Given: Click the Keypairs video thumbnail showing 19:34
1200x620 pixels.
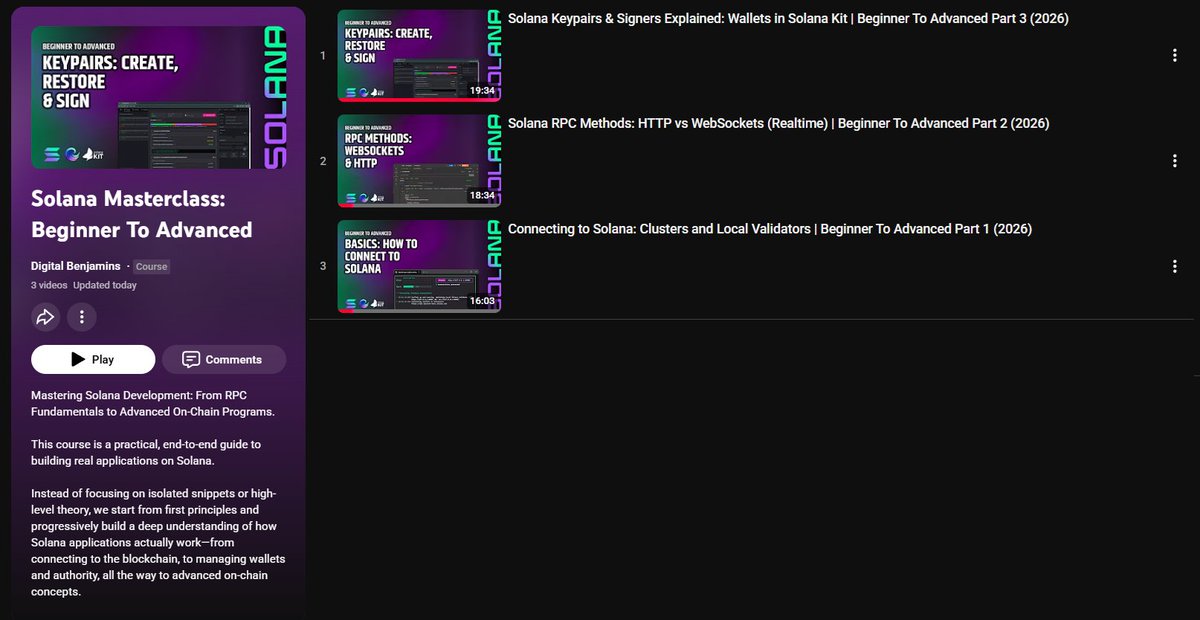Looking at the screenshot, I should tap(419, 56).
